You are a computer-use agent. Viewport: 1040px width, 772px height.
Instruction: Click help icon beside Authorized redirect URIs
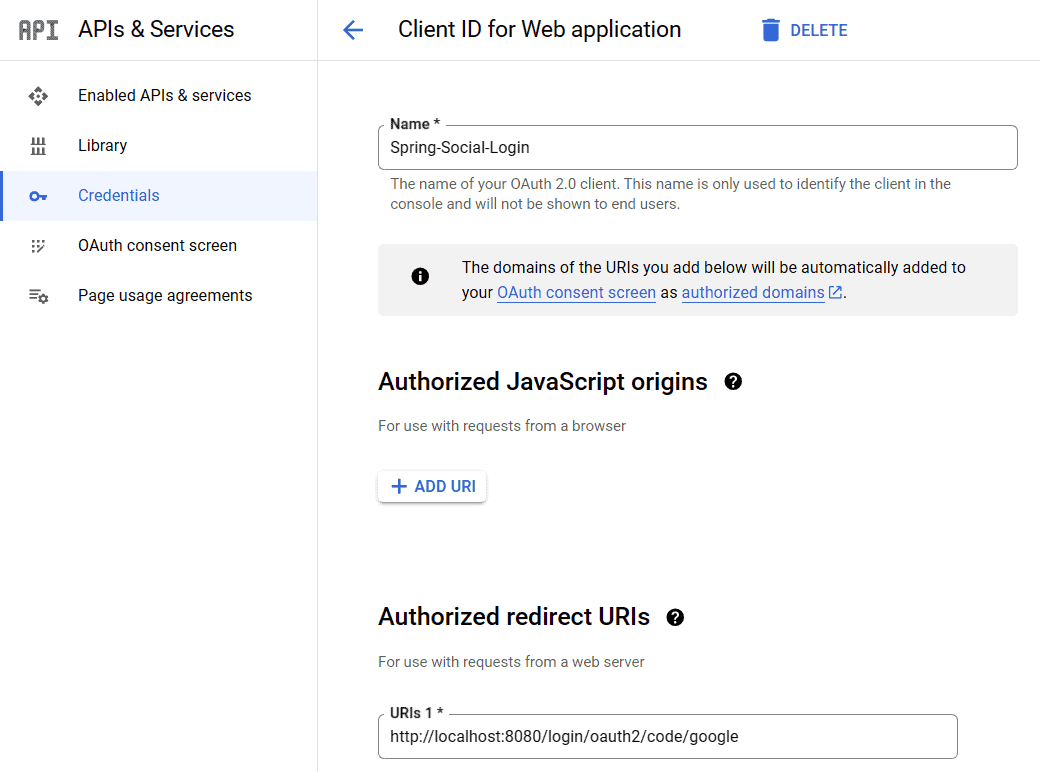pos(675,617)
